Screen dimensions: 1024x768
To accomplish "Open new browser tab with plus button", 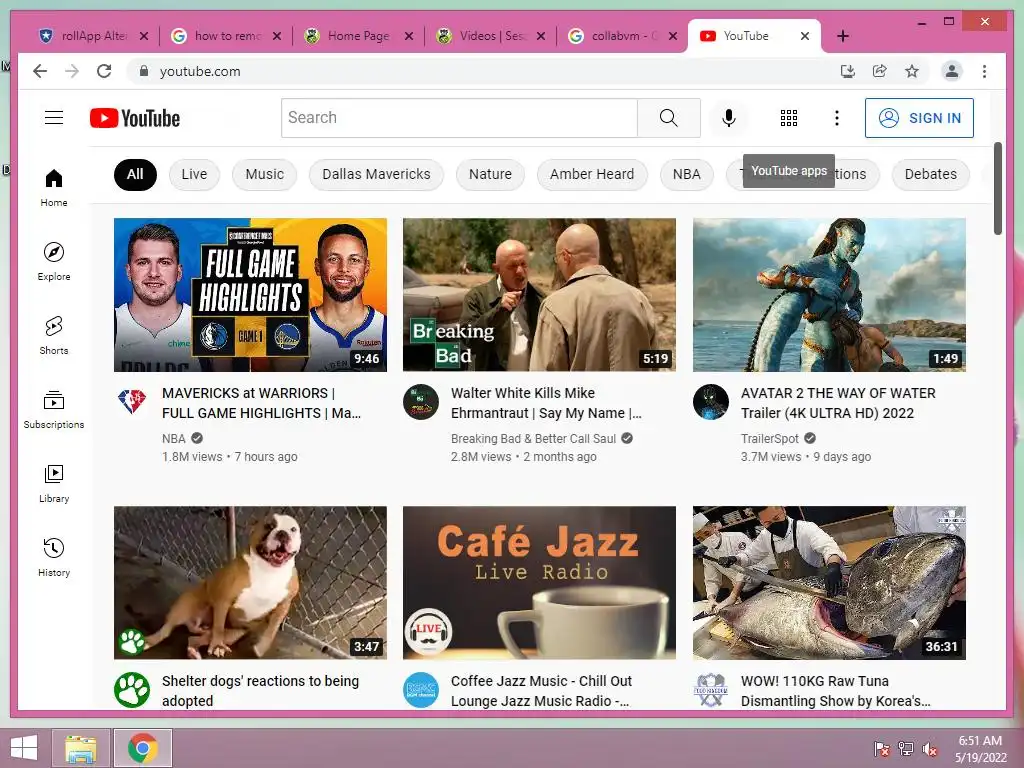I will (842, 36).
